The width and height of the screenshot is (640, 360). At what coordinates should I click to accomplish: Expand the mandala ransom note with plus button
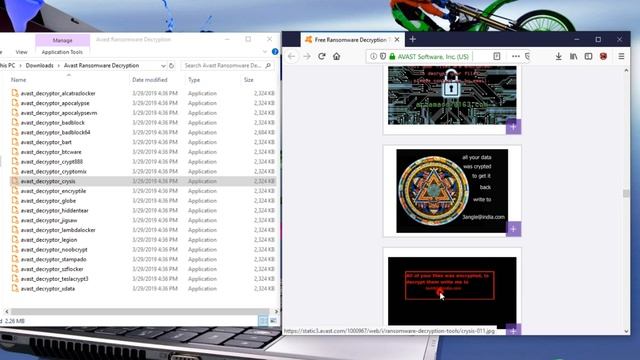coord(513,229)
